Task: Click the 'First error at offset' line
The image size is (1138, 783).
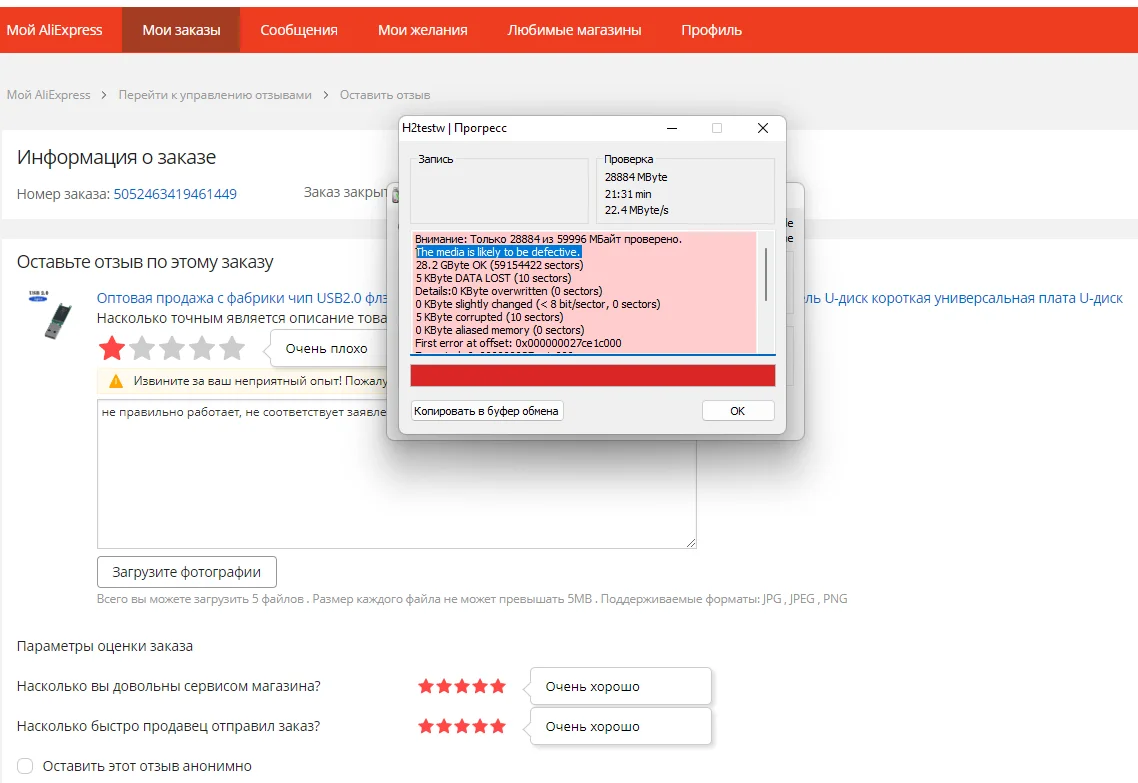Action: click(x=518, y=343)
